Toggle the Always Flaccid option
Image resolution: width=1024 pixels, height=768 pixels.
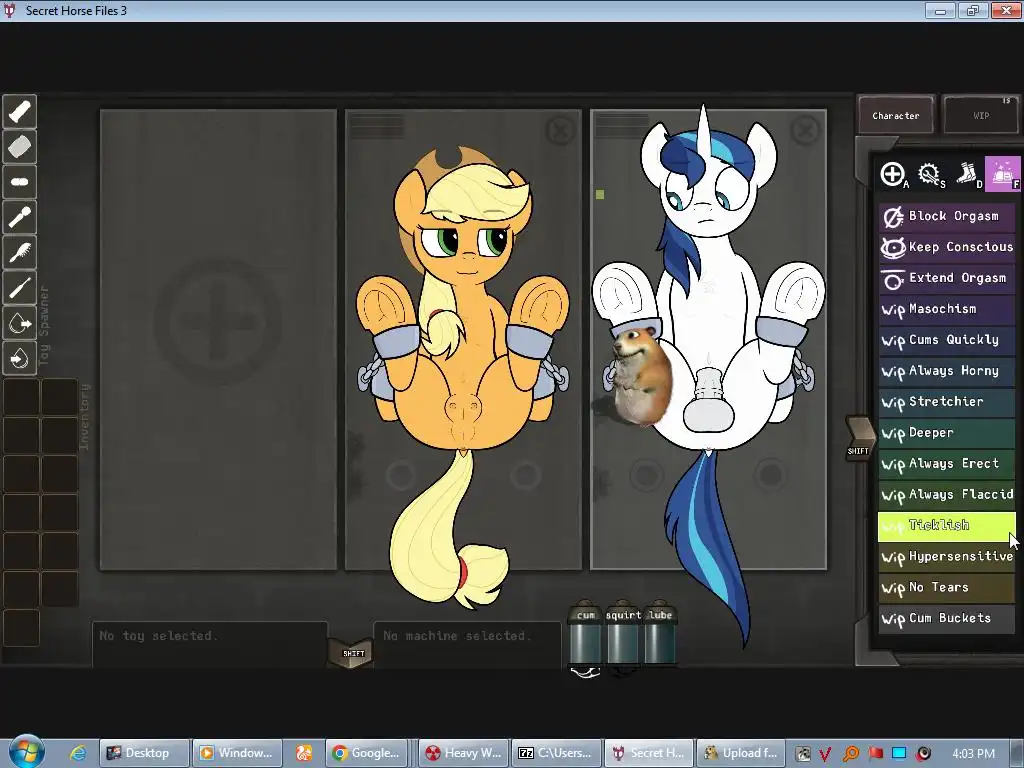click(x=946, y=494)
